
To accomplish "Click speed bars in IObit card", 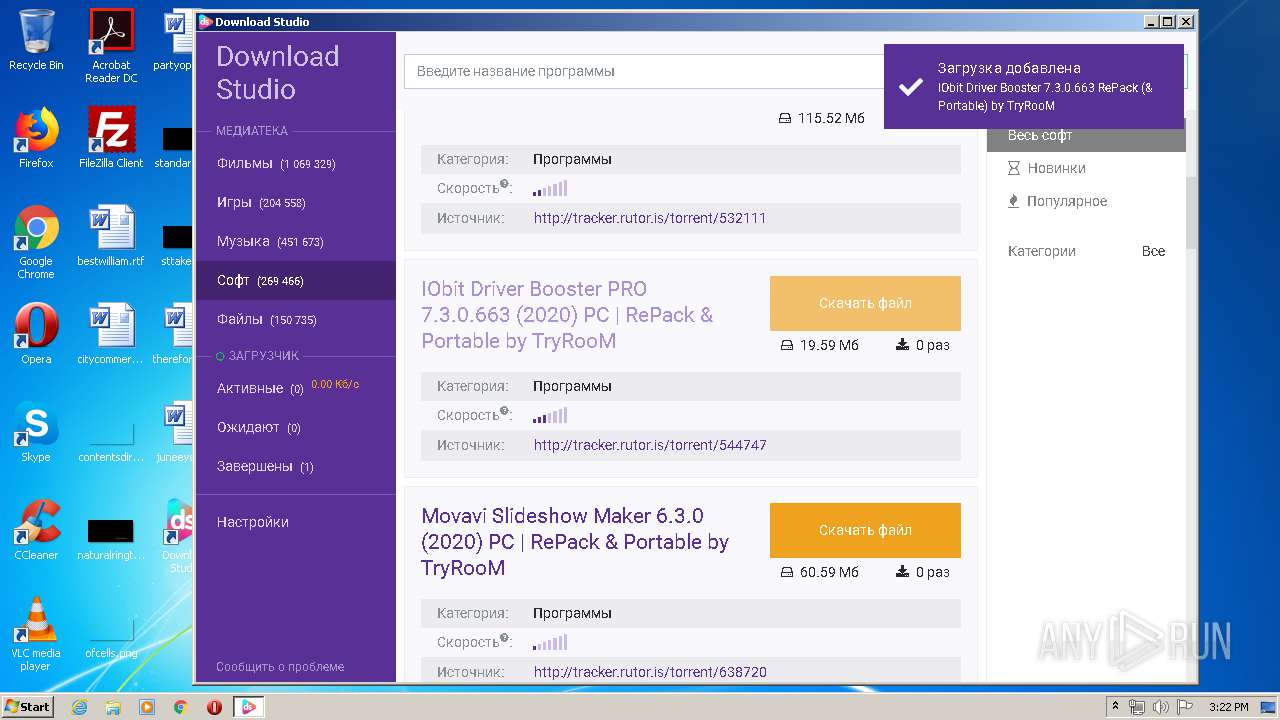I will point(550,415).
